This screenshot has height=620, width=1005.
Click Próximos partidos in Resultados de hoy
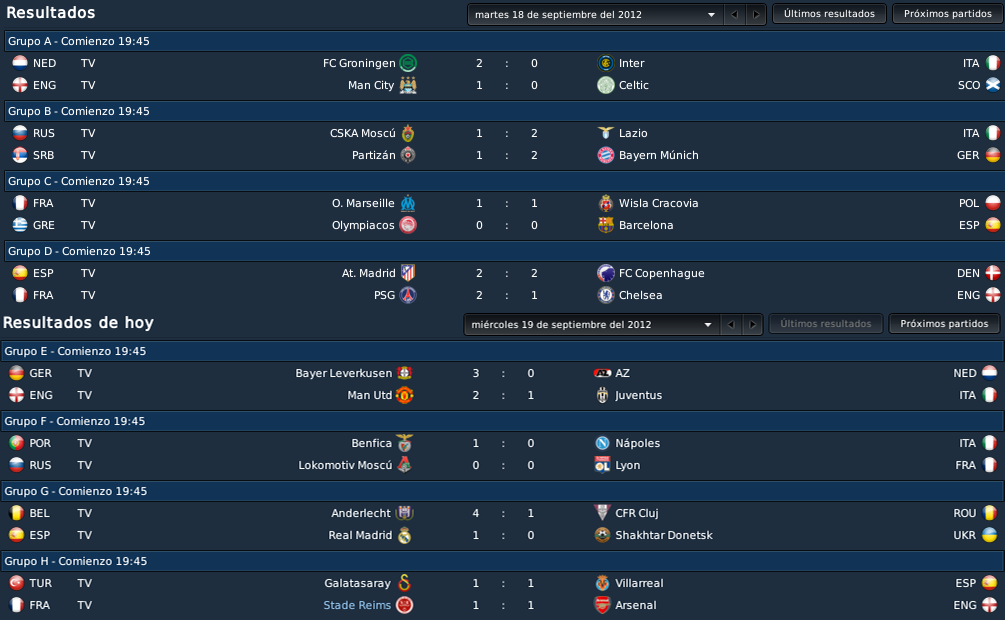coord(944,324)
